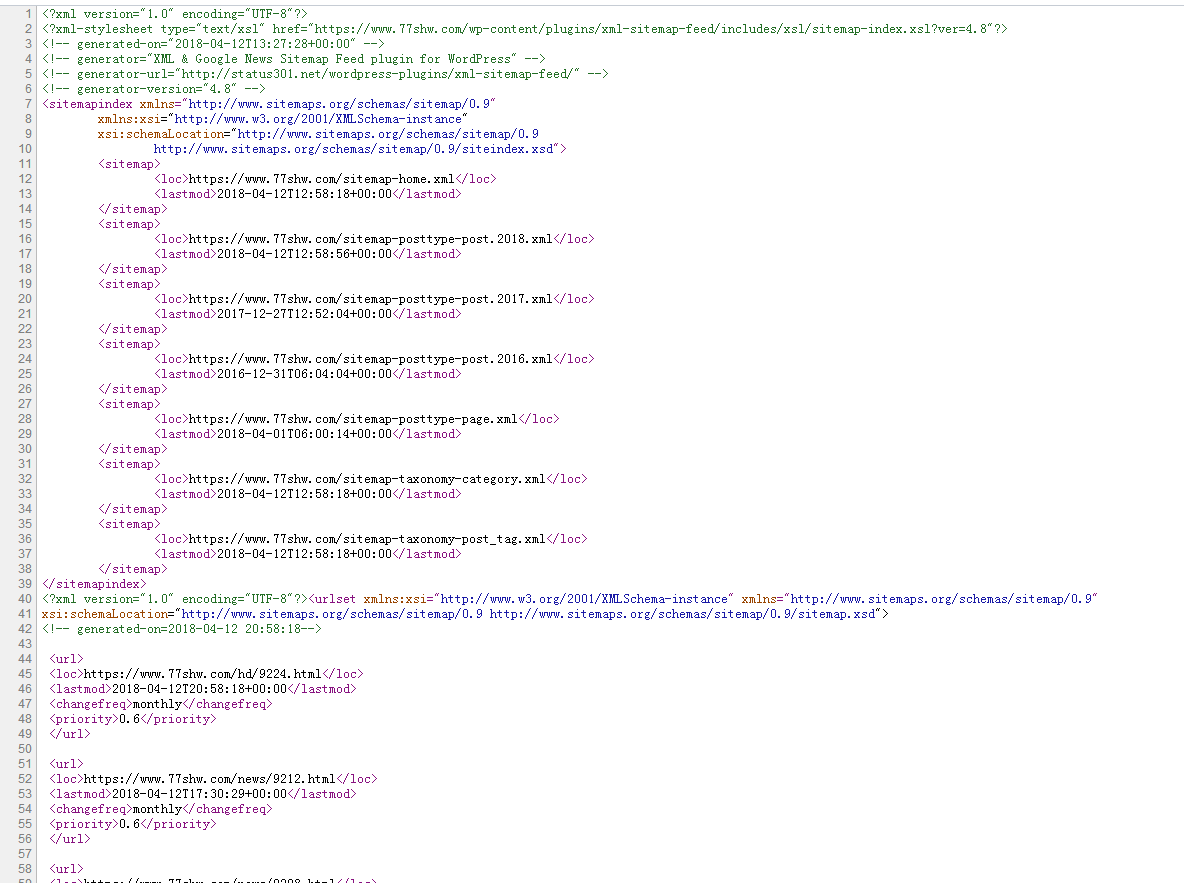The width and height of the screenshot is (1184, 883).
Task: Open the sitemap-posttype-page.xml URL
Action: (353, 419)
